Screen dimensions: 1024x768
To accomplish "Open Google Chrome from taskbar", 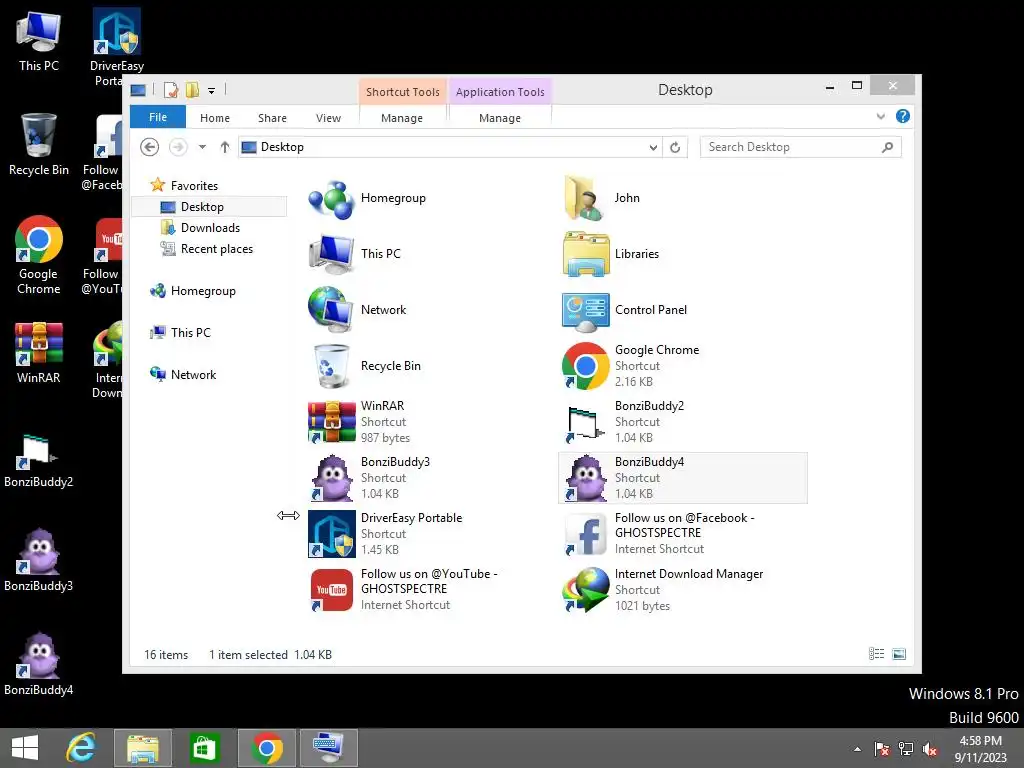I will tap(267, 748).
